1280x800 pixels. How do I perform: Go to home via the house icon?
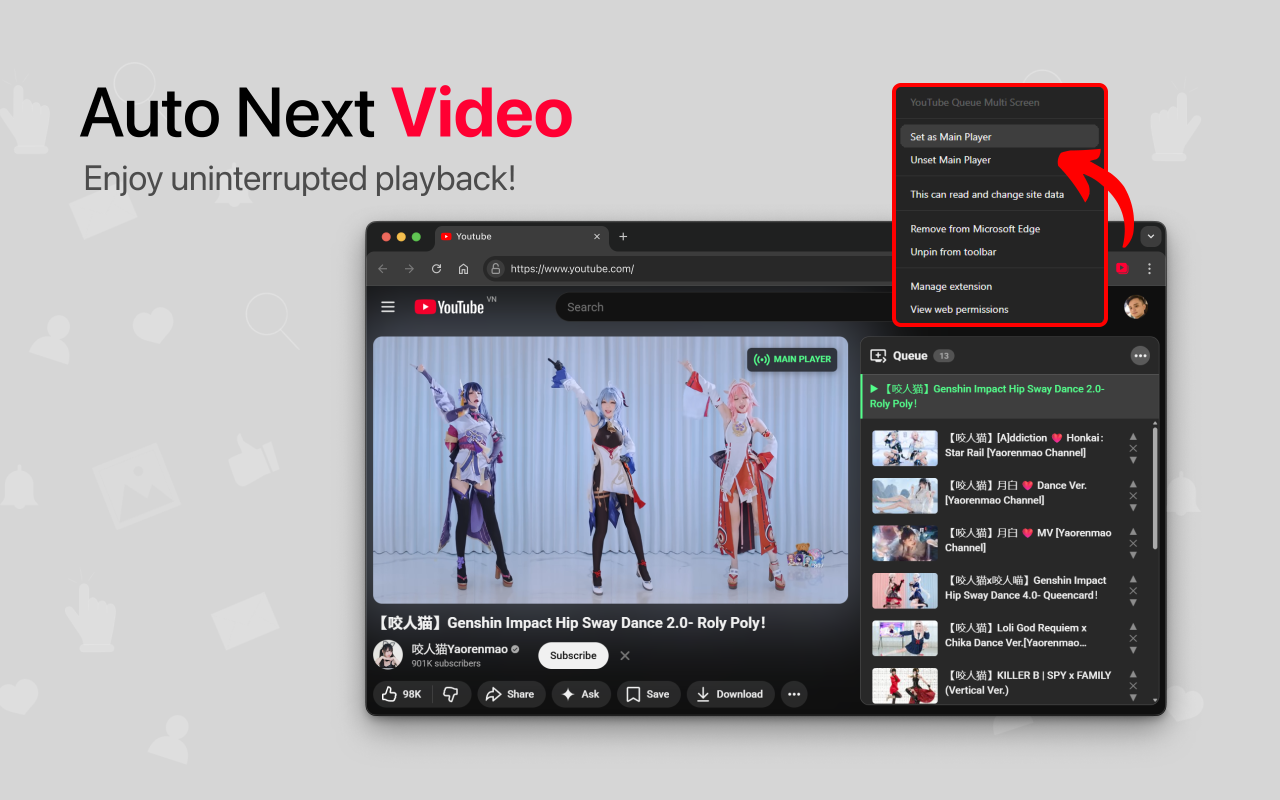463,269
